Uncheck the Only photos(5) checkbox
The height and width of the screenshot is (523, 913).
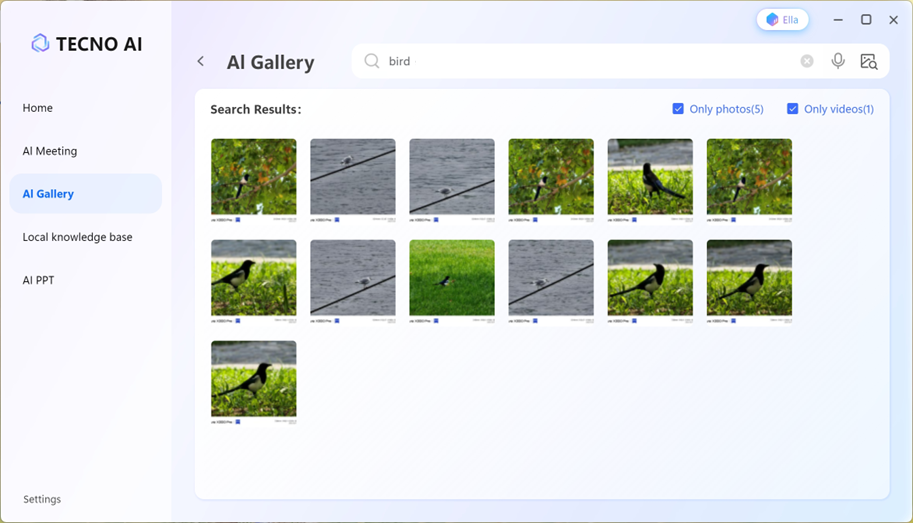click(x=678, y=109)
